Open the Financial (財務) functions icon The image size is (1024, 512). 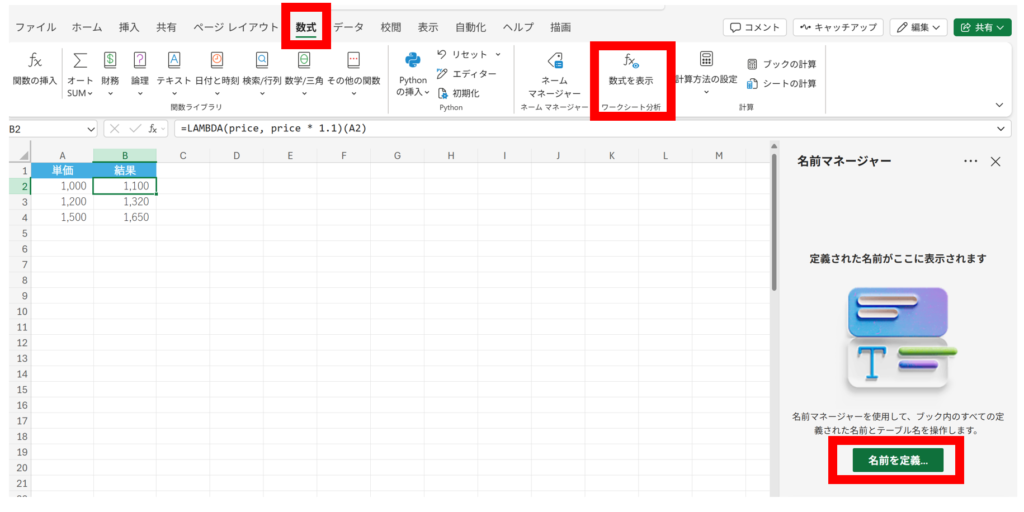110,62
